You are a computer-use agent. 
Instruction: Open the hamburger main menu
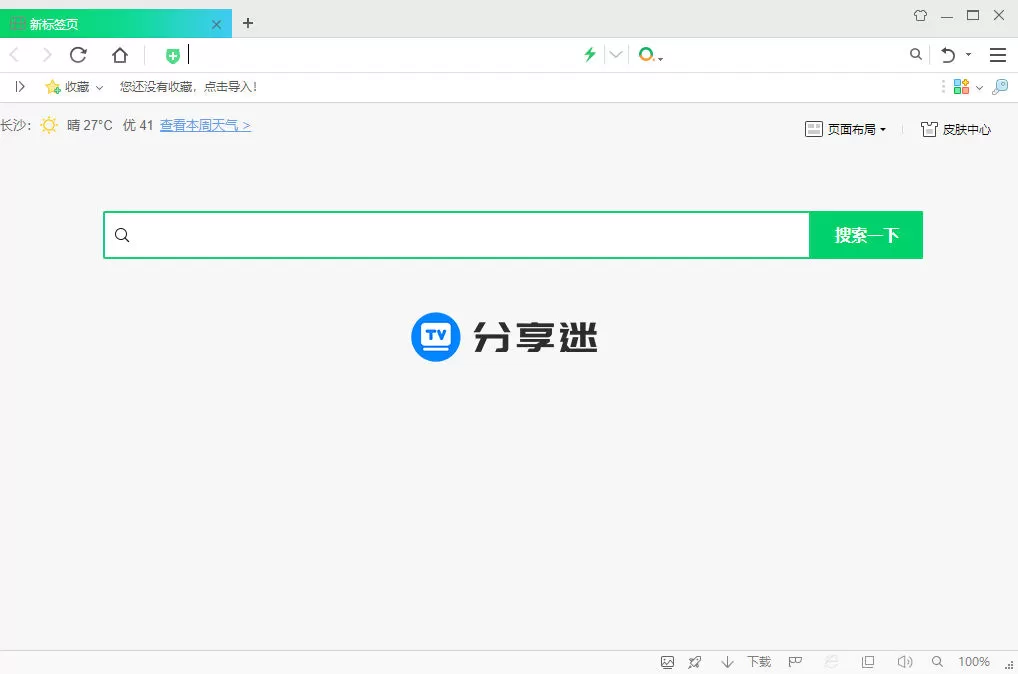click(997, 55)
